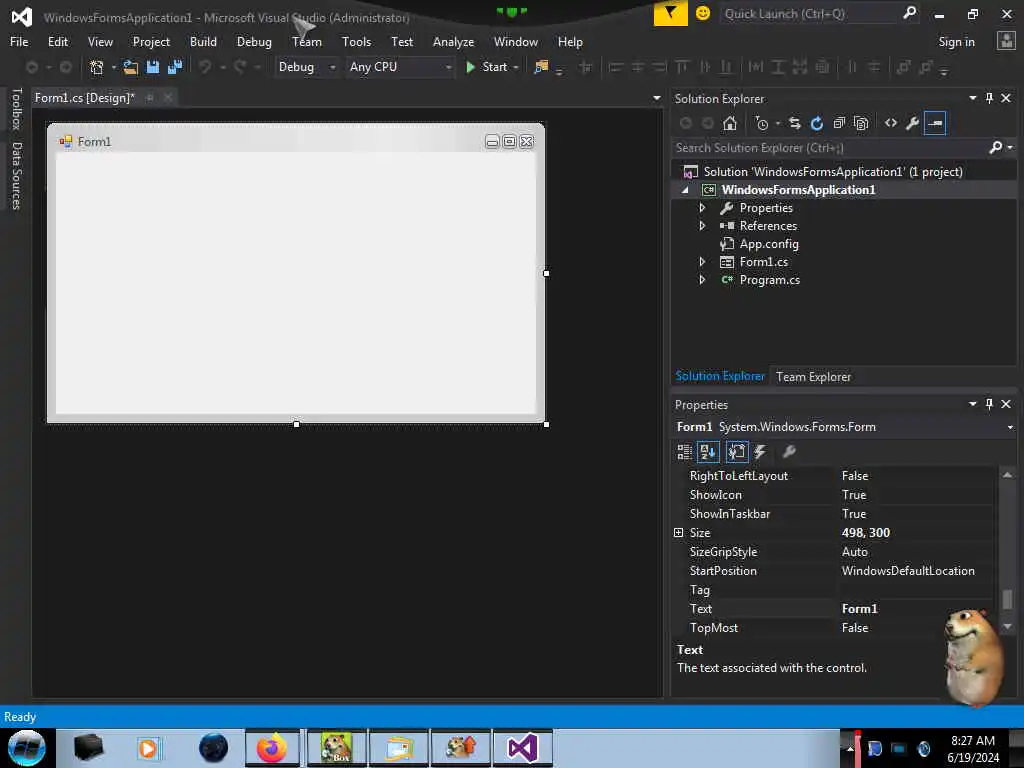Open the Toolbox side tab

click(x=17, y=108)
